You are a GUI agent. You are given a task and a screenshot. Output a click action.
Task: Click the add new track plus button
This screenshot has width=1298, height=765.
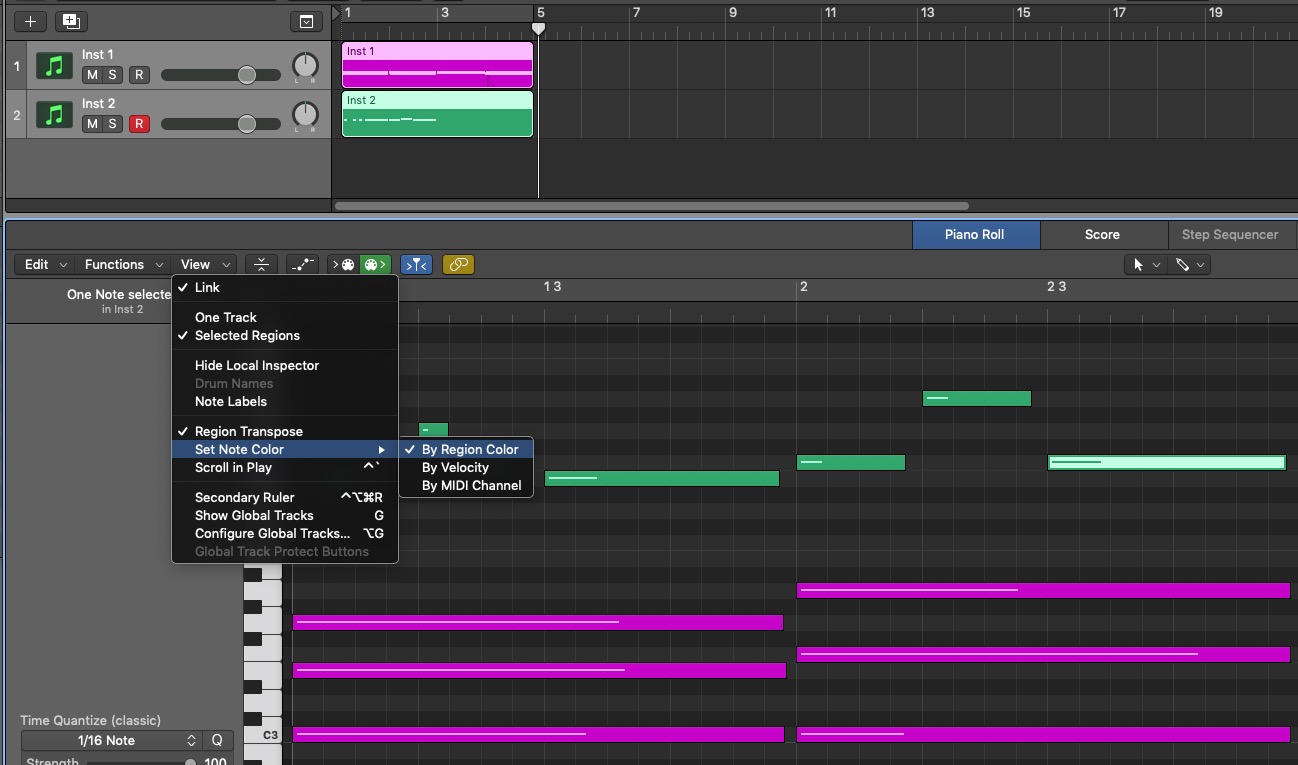coord(30,21)
